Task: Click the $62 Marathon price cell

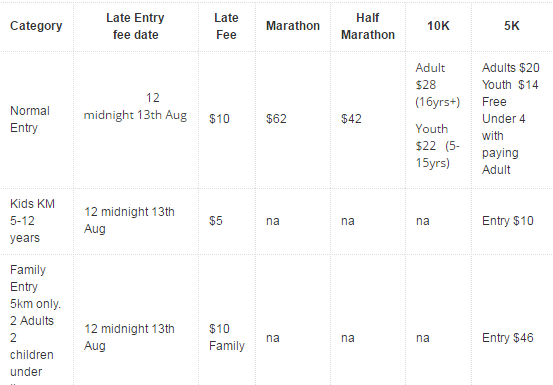Action: point(276,119)
